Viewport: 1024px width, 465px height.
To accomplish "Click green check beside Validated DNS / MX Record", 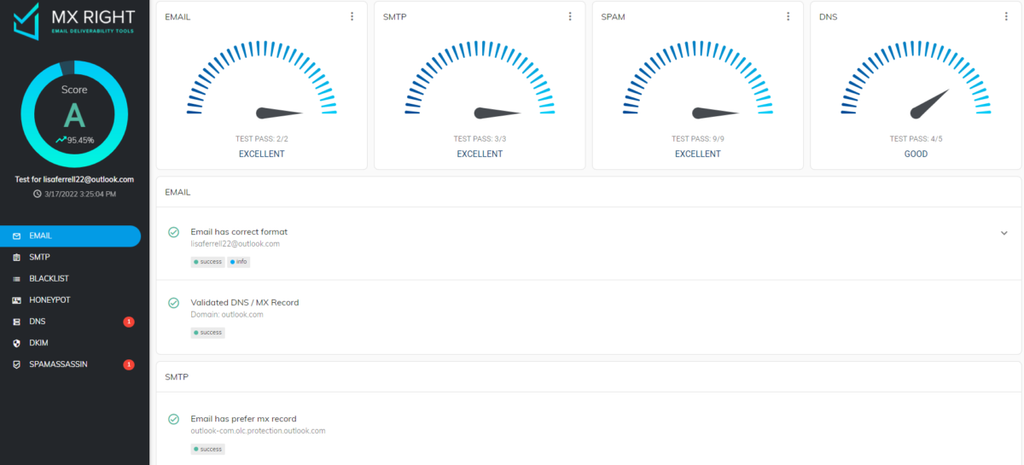I will (x=174, y=303).
